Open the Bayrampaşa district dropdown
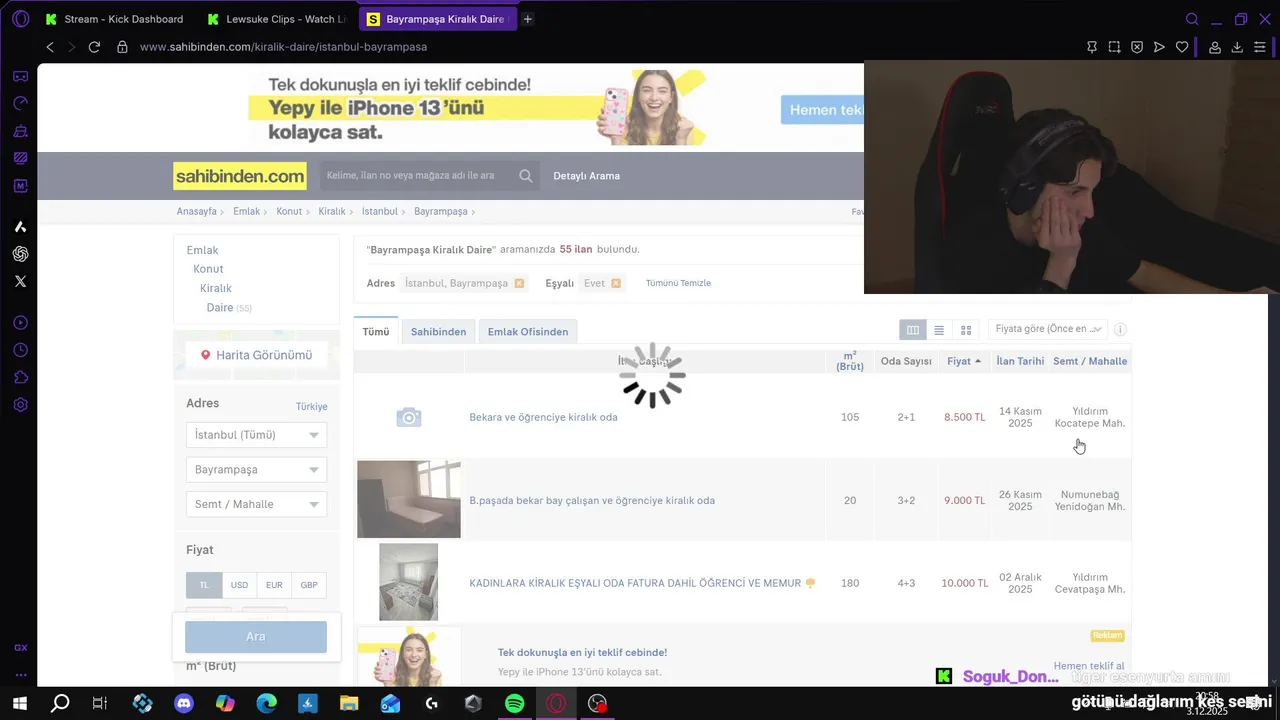Viewport: 1280px width, 720px height. [256, 470]
